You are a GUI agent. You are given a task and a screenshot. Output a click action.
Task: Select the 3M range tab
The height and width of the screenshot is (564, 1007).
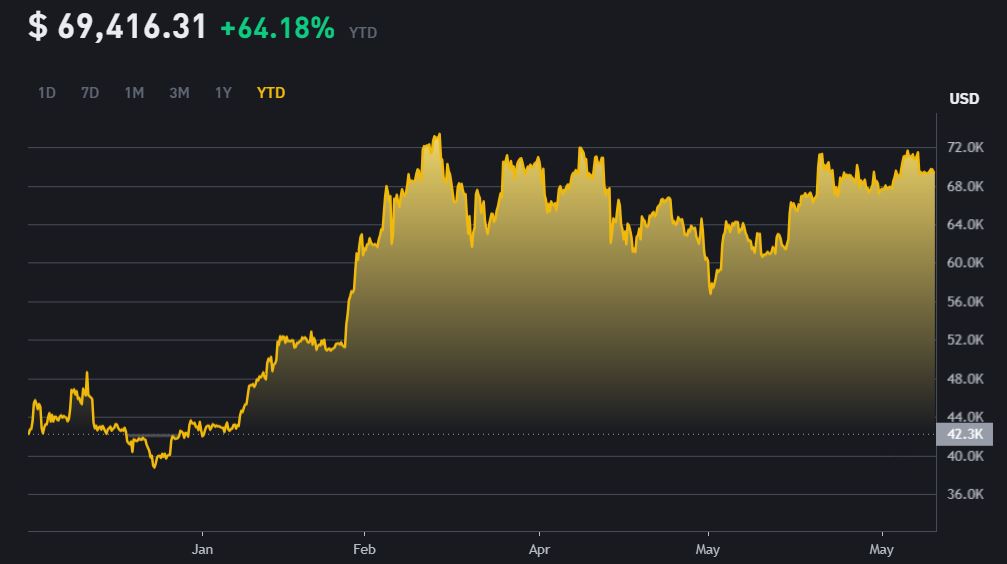(x=179, y=93)
